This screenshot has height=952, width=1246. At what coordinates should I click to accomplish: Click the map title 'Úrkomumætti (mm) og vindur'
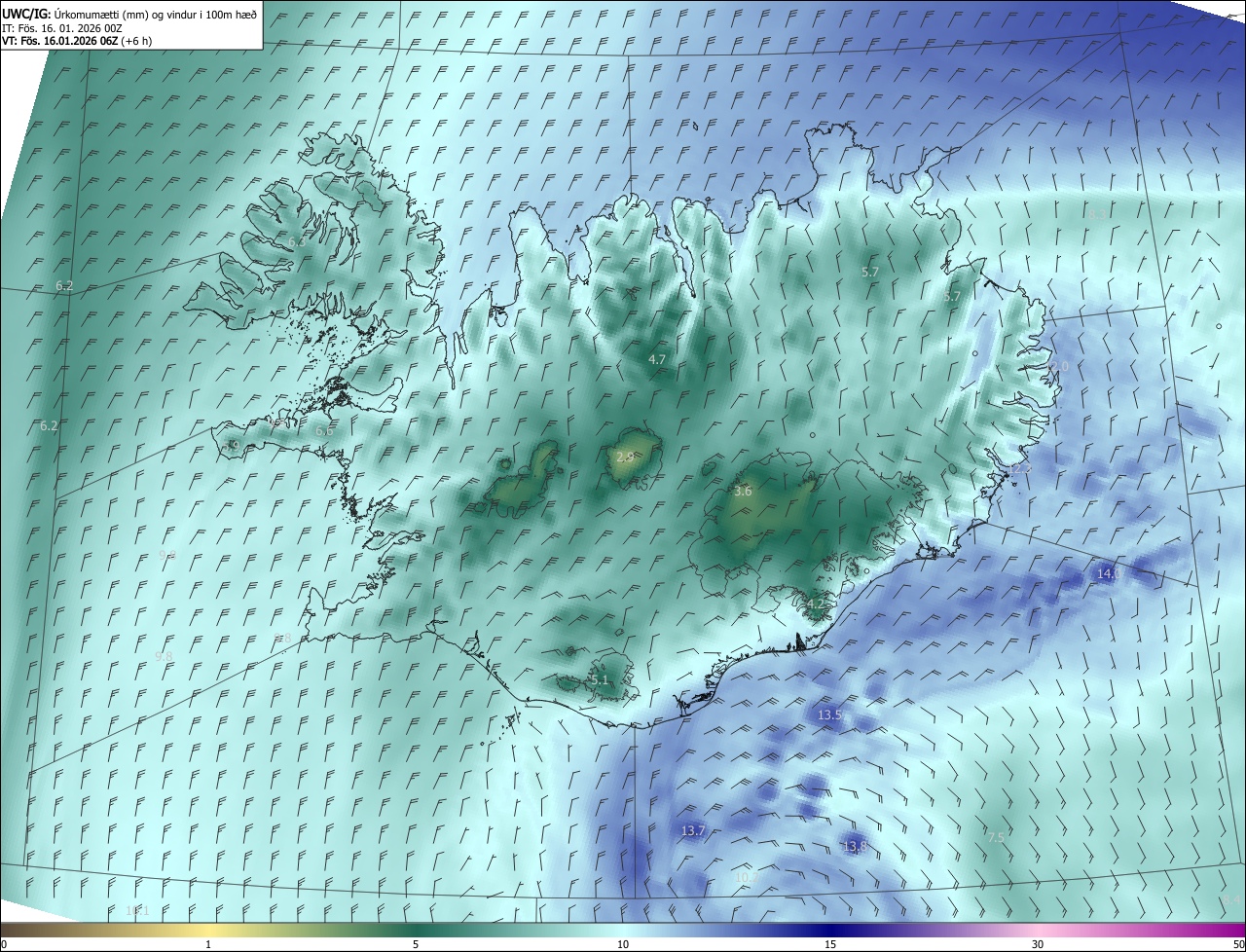pyautogui.click(x=126, y=14)
